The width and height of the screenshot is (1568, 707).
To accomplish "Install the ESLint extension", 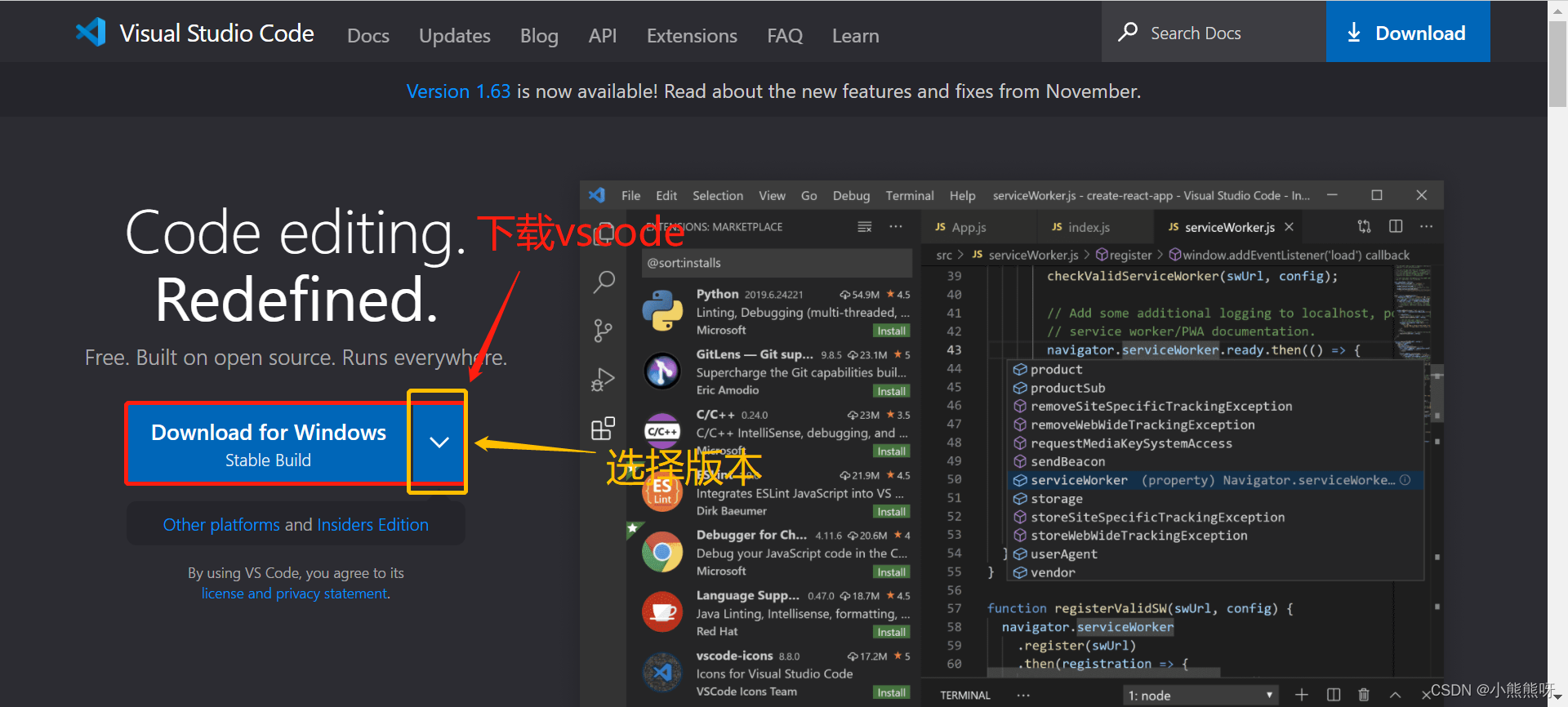I will 891,512.
